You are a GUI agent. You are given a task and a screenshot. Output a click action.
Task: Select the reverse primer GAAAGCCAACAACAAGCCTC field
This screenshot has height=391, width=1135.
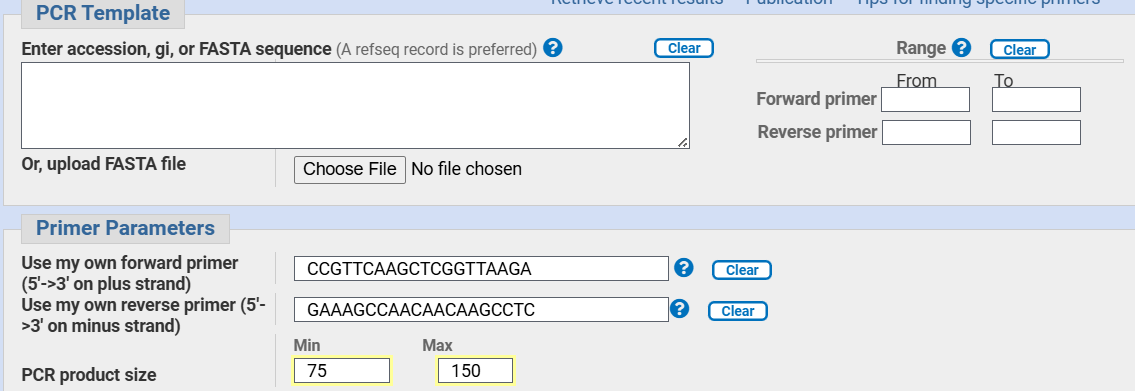point(481,310)
